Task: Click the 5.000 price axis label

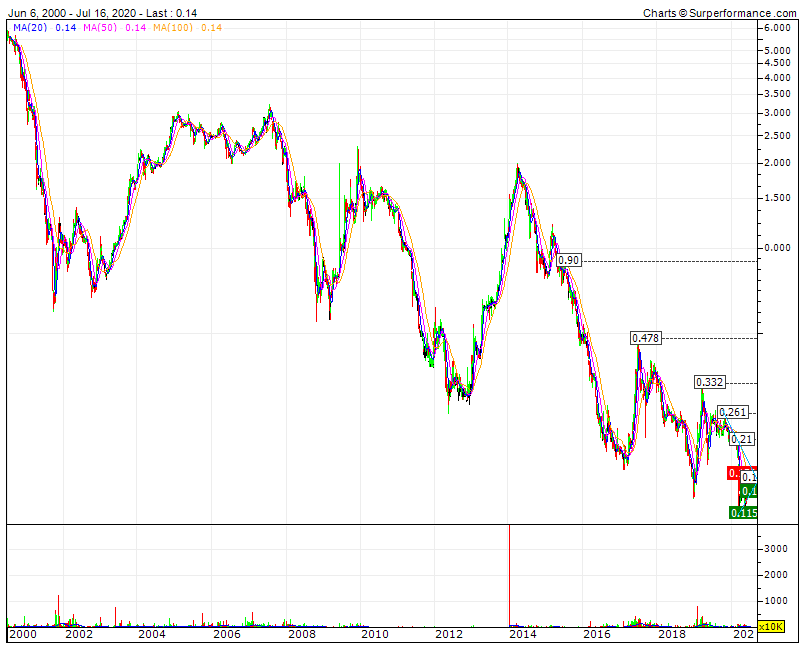Action: pos(777,50)
